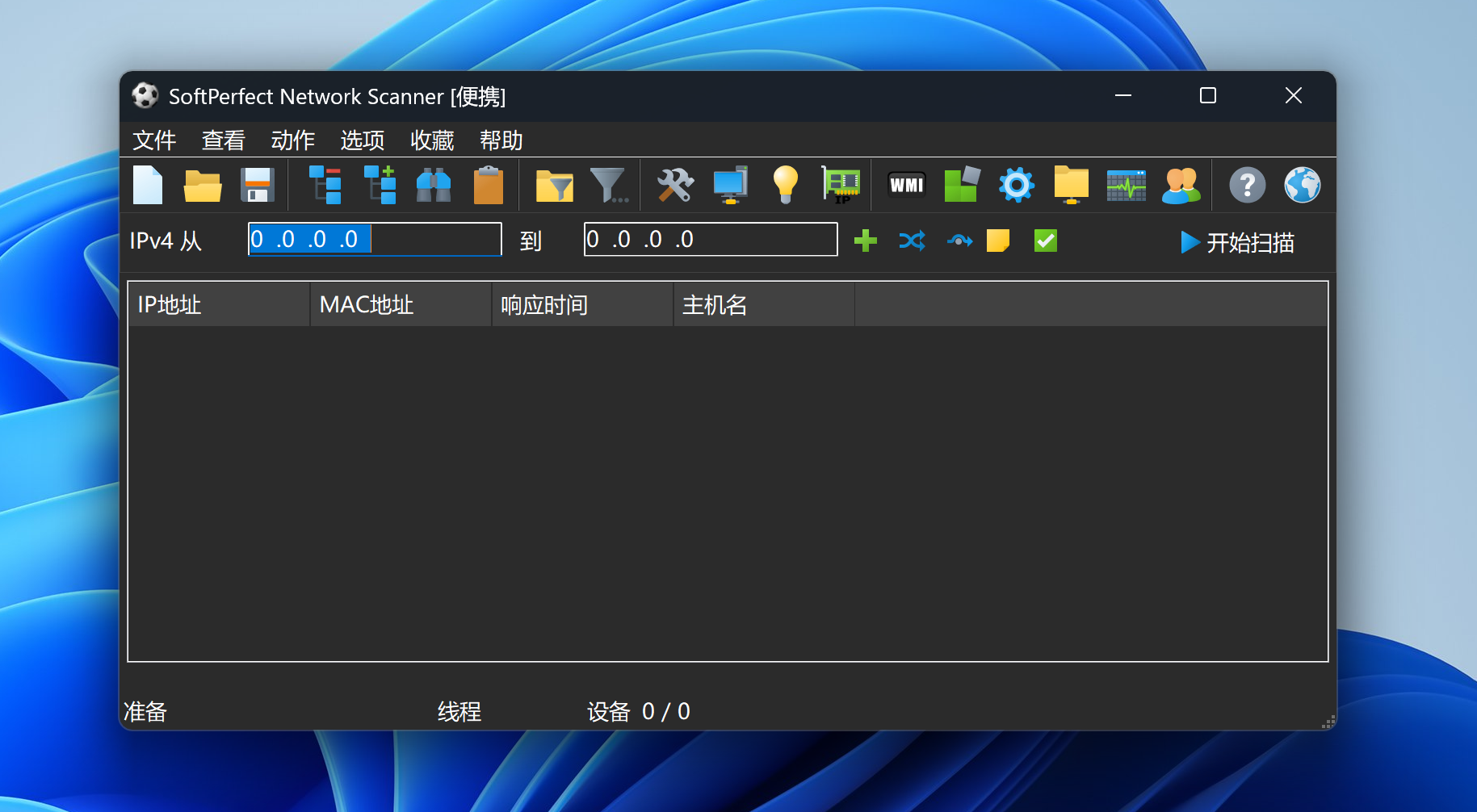The height and width of the screenshot is (812, 1477).
Task: Open program options with the wrench icon
Action: coord(675,185)
